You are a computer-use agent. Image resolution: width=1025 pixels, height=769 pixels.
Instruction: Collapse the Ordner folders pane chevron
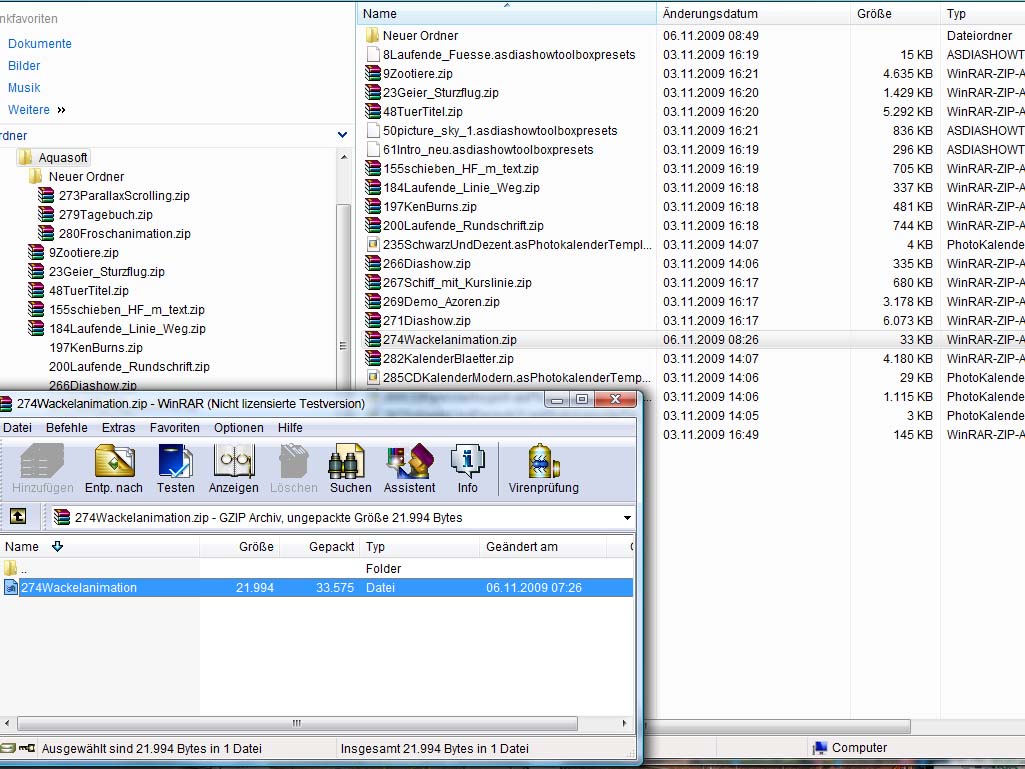click(x=342, y=135)
